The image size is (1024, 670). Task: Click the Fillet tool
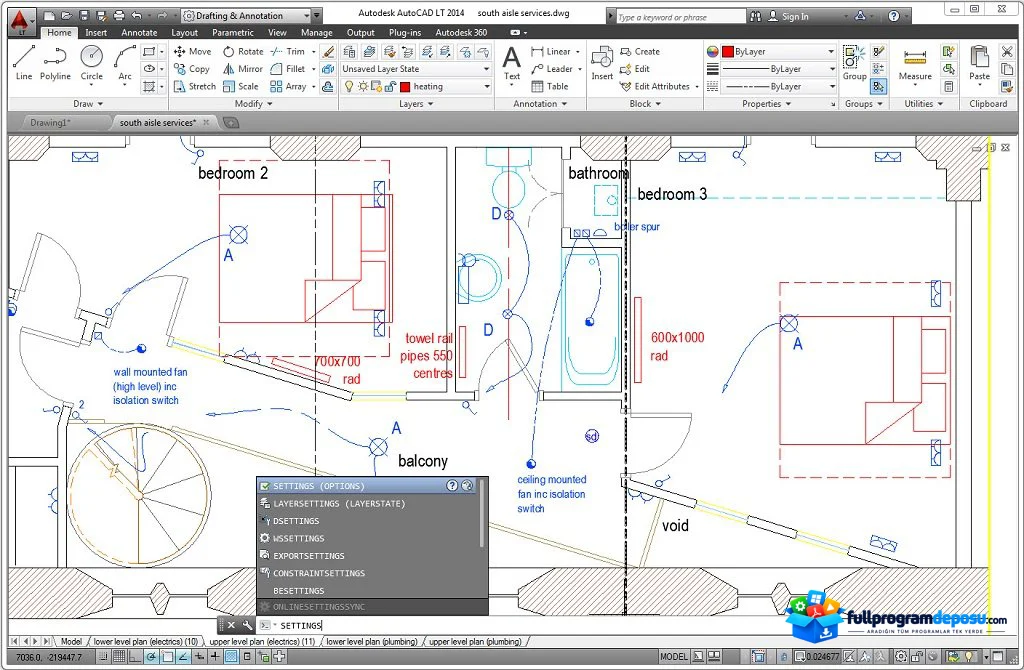288,69
